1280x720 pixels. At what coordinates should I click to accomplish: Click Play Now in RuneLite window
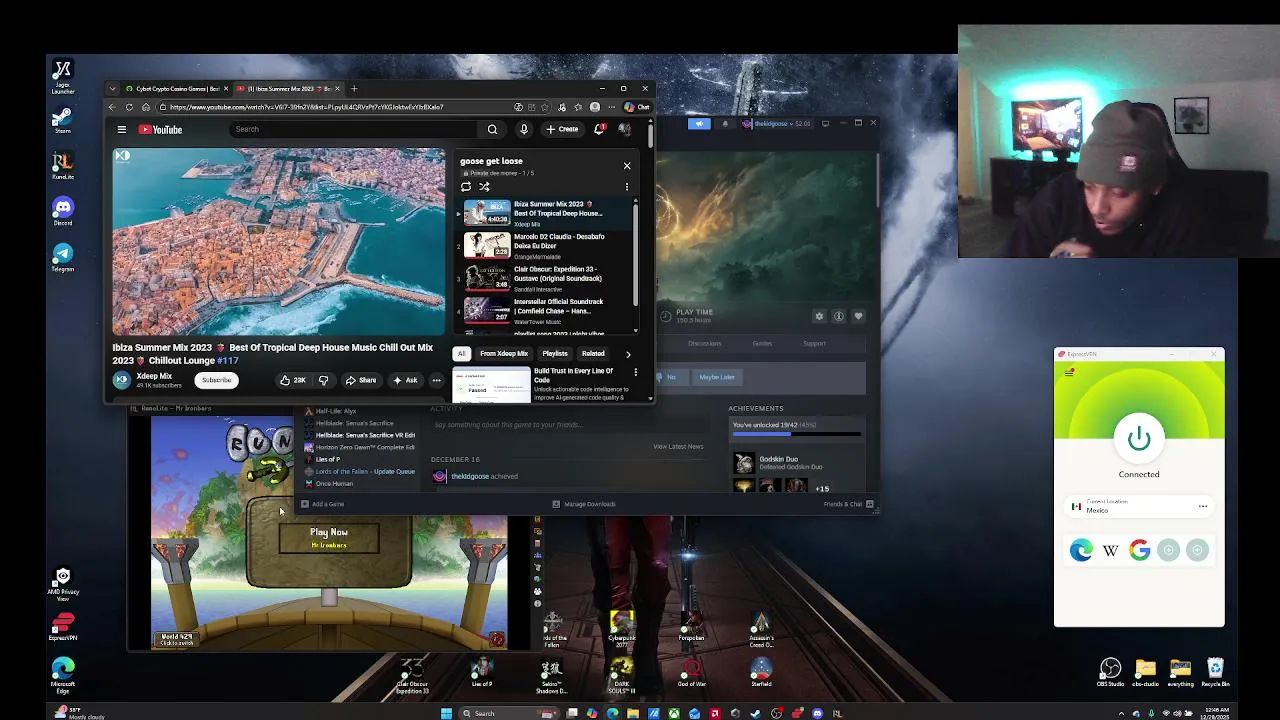point(329,538)
